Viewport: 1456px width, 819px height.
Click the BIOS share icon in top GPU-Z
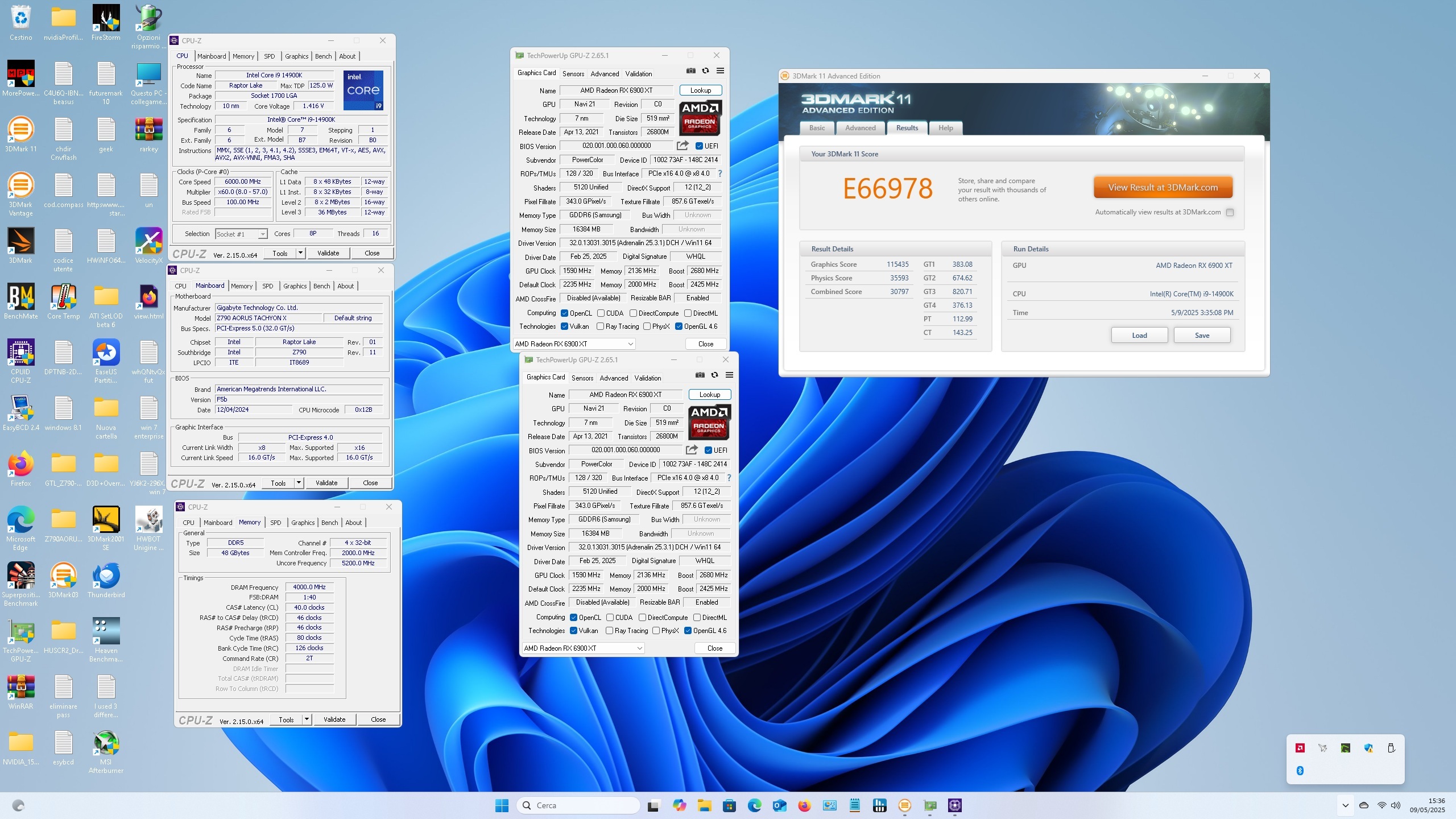682,146
